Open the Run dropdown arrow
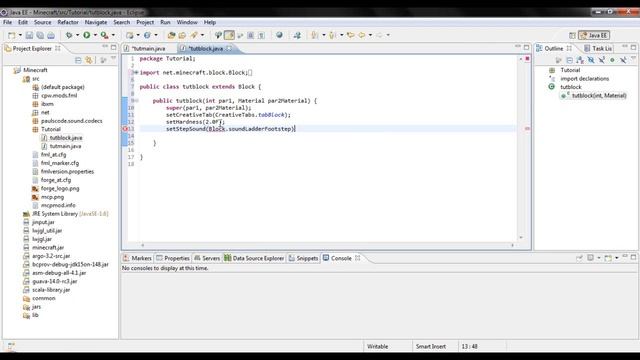640x360 pixels. pos(95,36)
